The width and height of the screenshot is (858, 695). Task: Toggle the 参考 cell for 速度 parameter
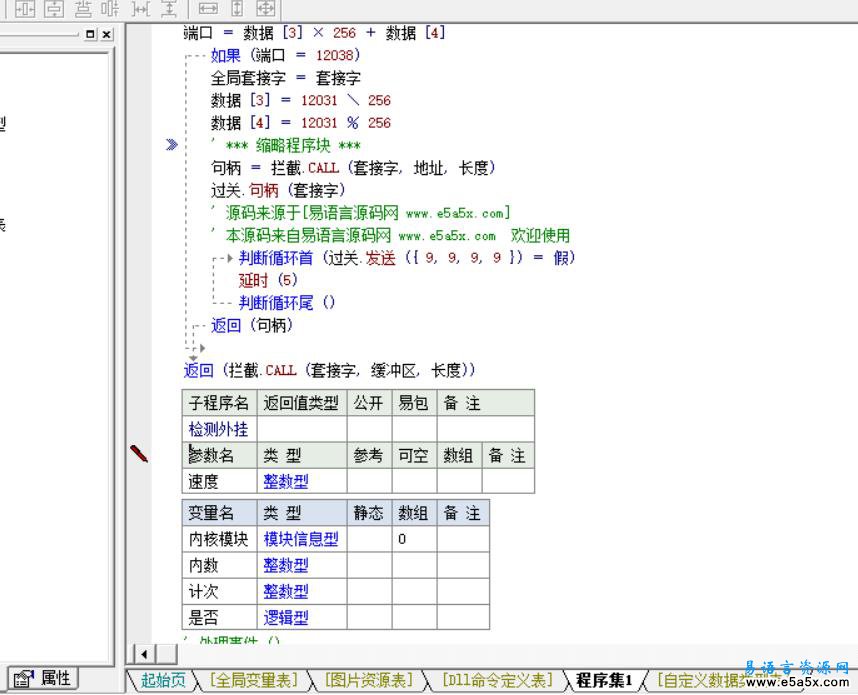(x=368, y=481)
